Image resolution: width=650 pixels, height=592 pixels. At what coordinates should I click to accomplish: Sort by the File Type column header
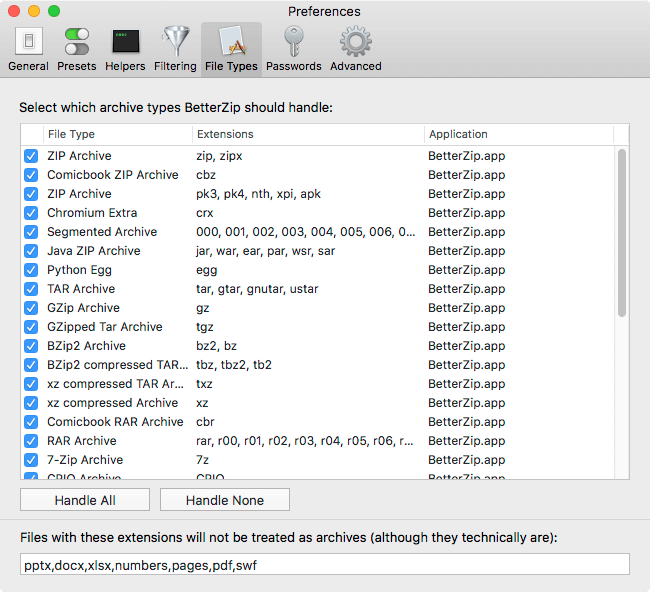pos(118,134)
